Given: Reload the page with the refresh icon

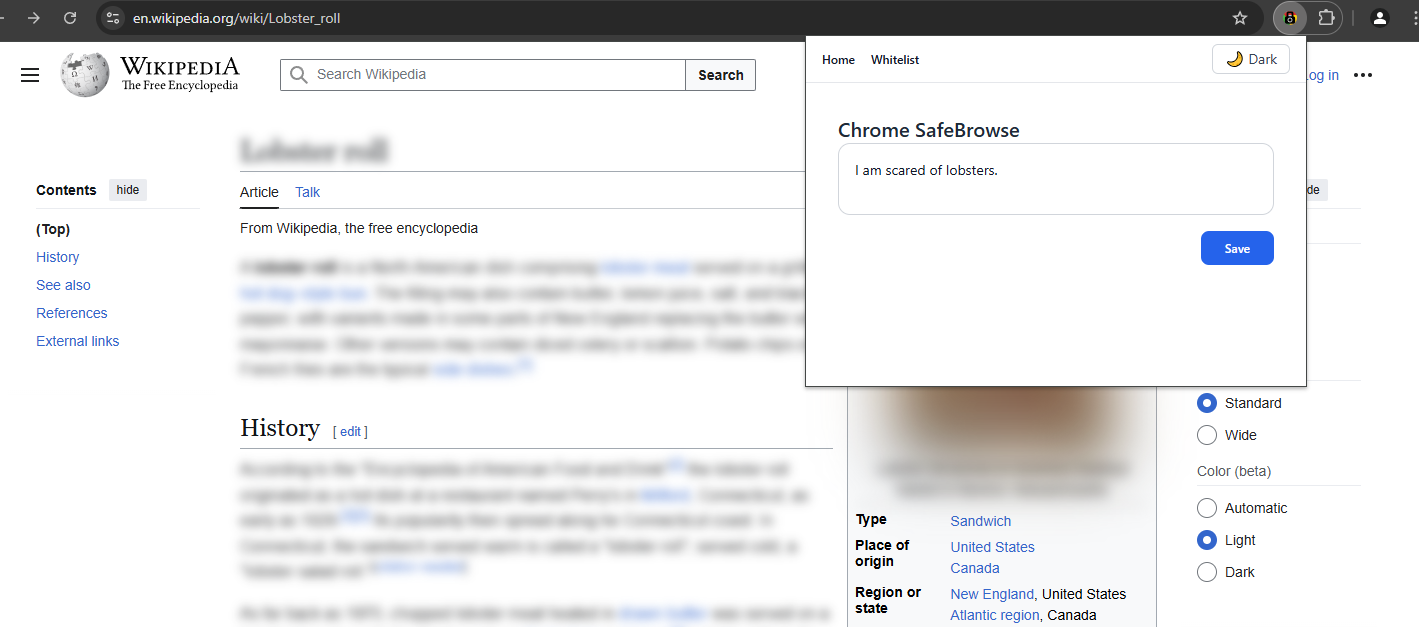Looking at the screenshot, I should 70,18.
